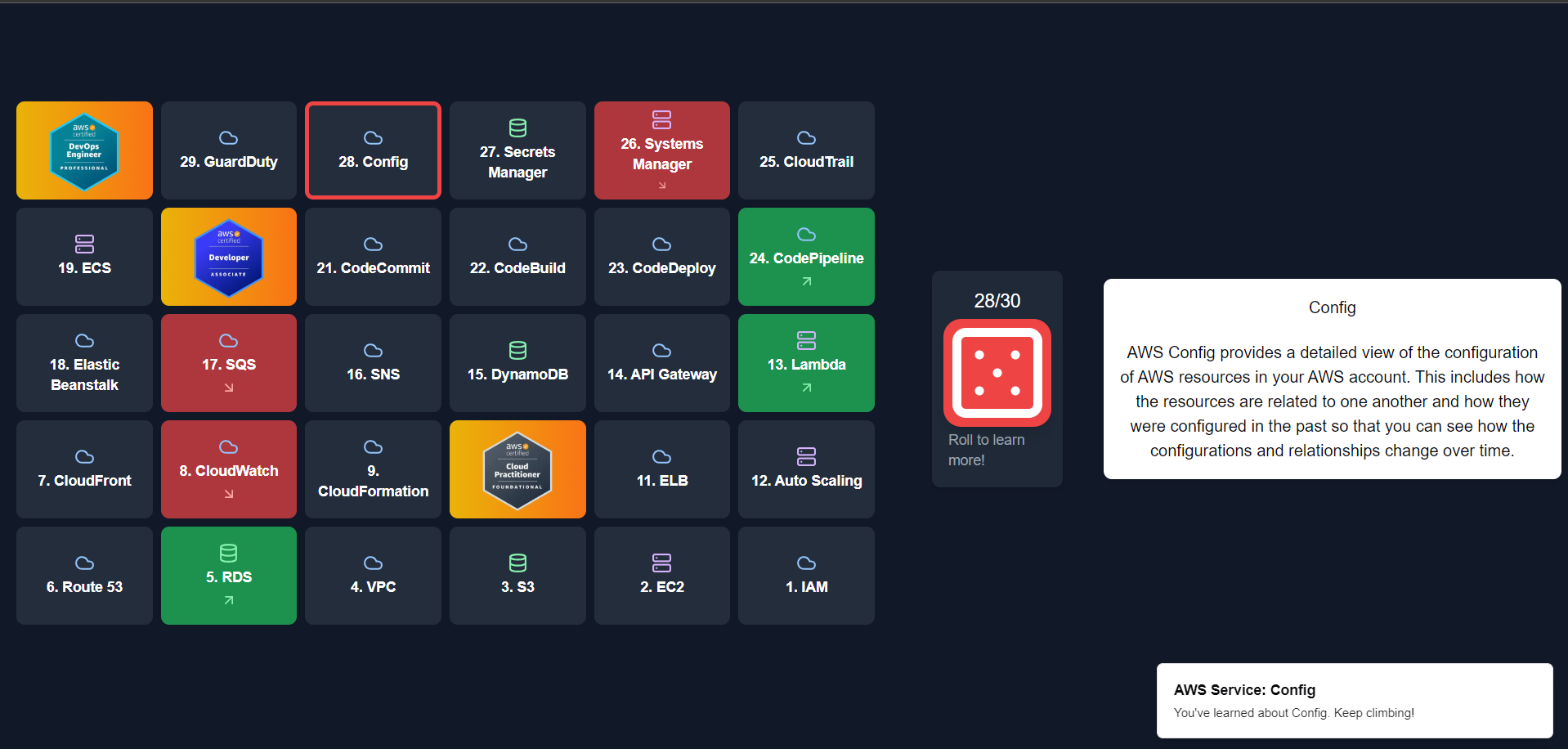Click the DevOps Engineer Professional badge
The height and width of the screenshot is (749, 1568).
84,151
